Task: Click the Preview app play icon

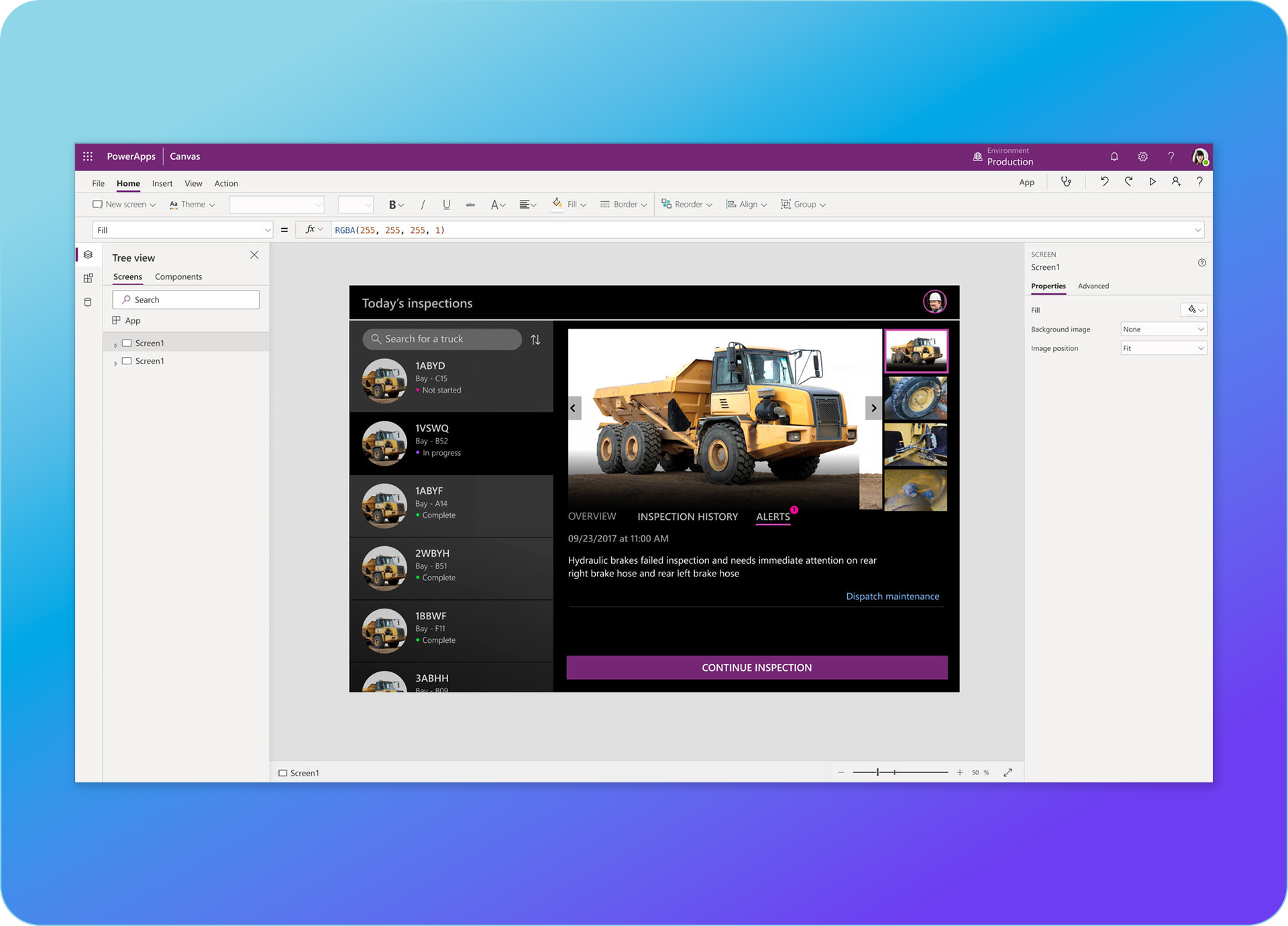Action: (x=1152, y=182)
